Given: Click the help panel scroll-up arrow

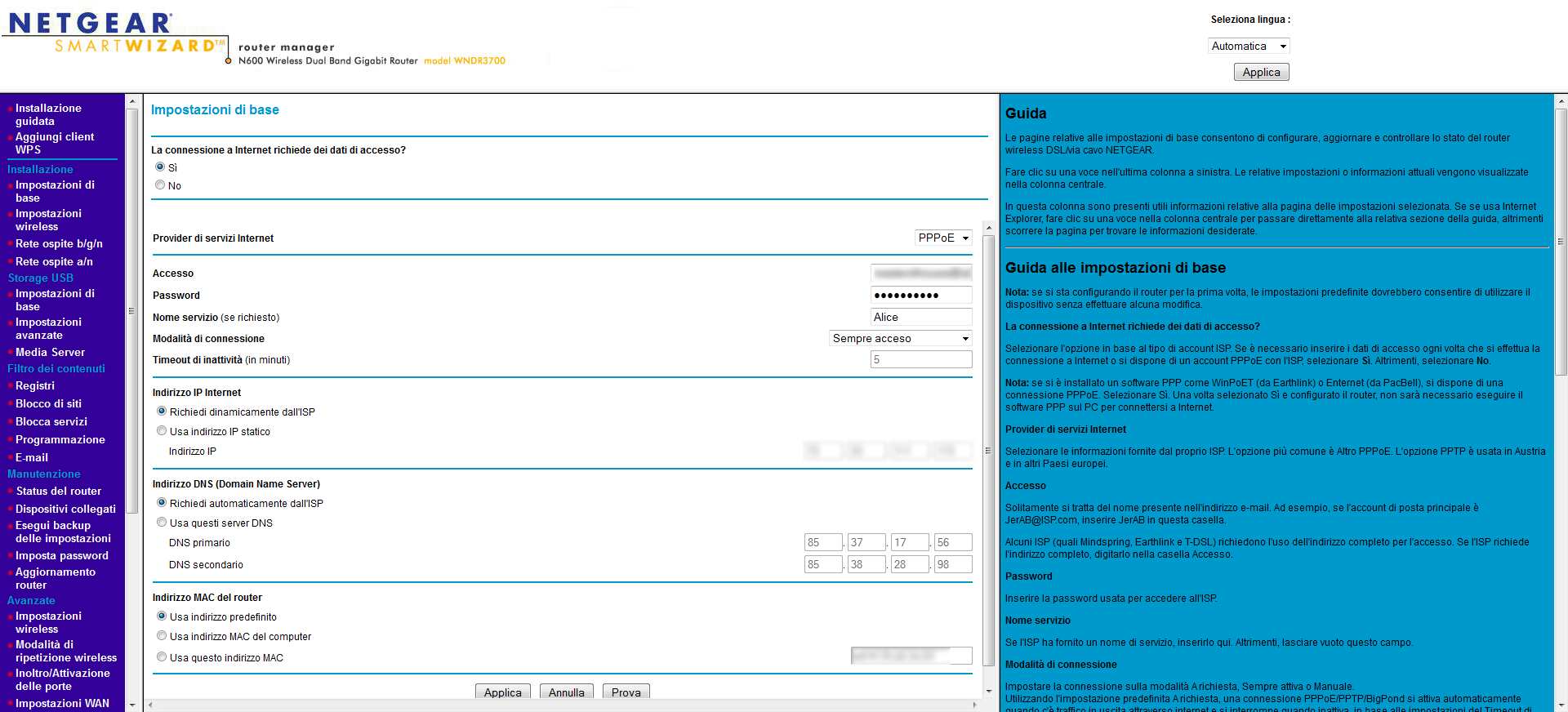Looking at the screenshot, I should [x=1561, y=101].
